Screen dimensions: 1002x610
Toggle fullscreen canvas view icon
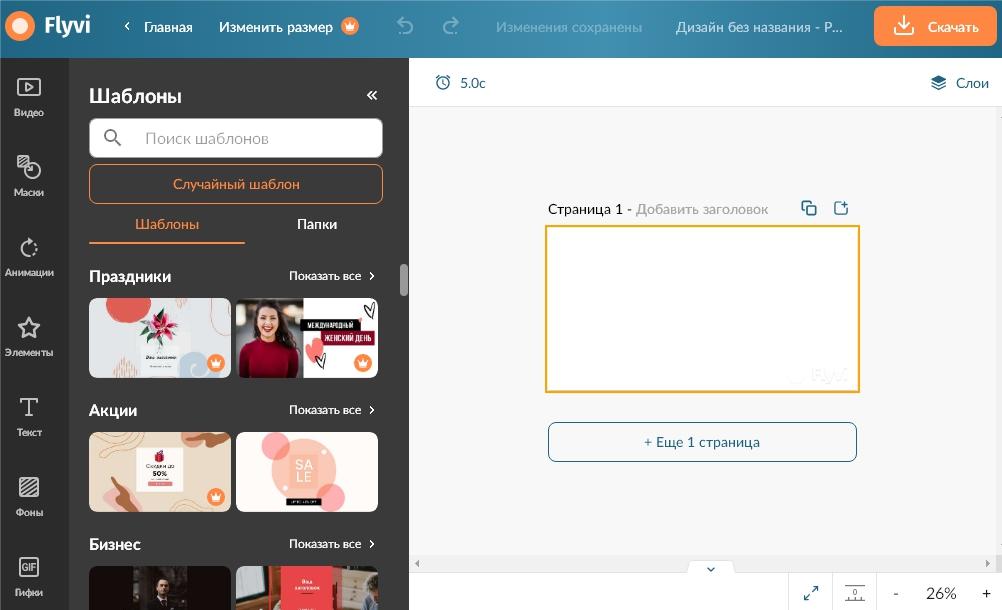point(811,593)
